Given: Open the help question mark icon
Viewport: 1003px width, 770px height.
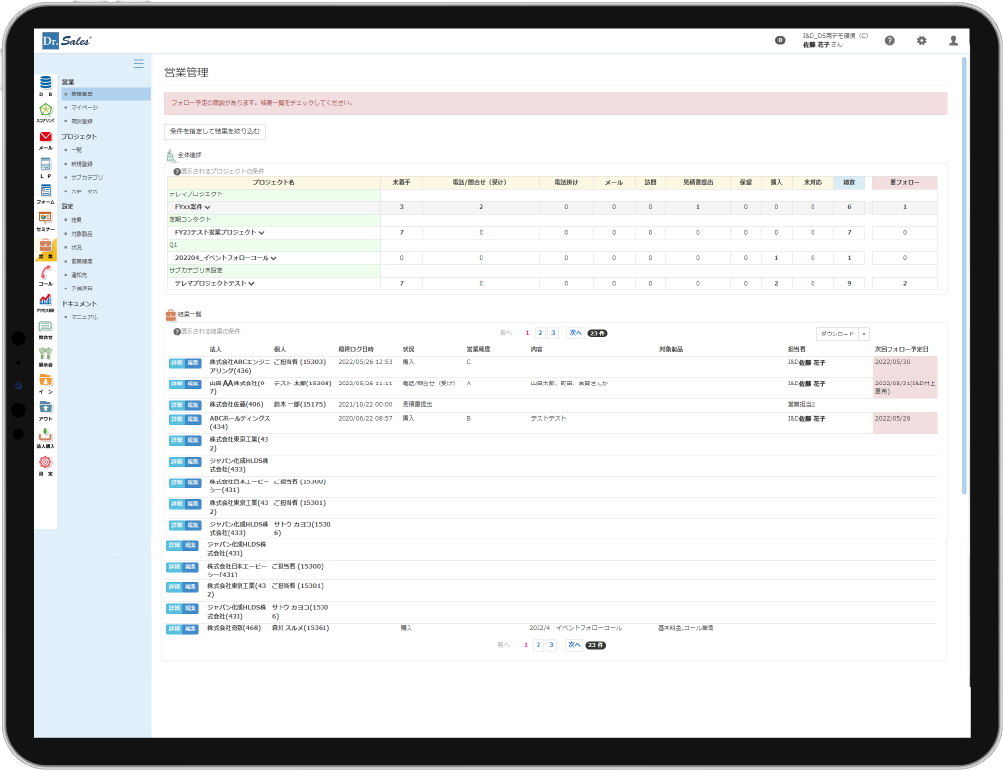Looking at the screenshot, I should pyautogui.click(x=889, y=41).
